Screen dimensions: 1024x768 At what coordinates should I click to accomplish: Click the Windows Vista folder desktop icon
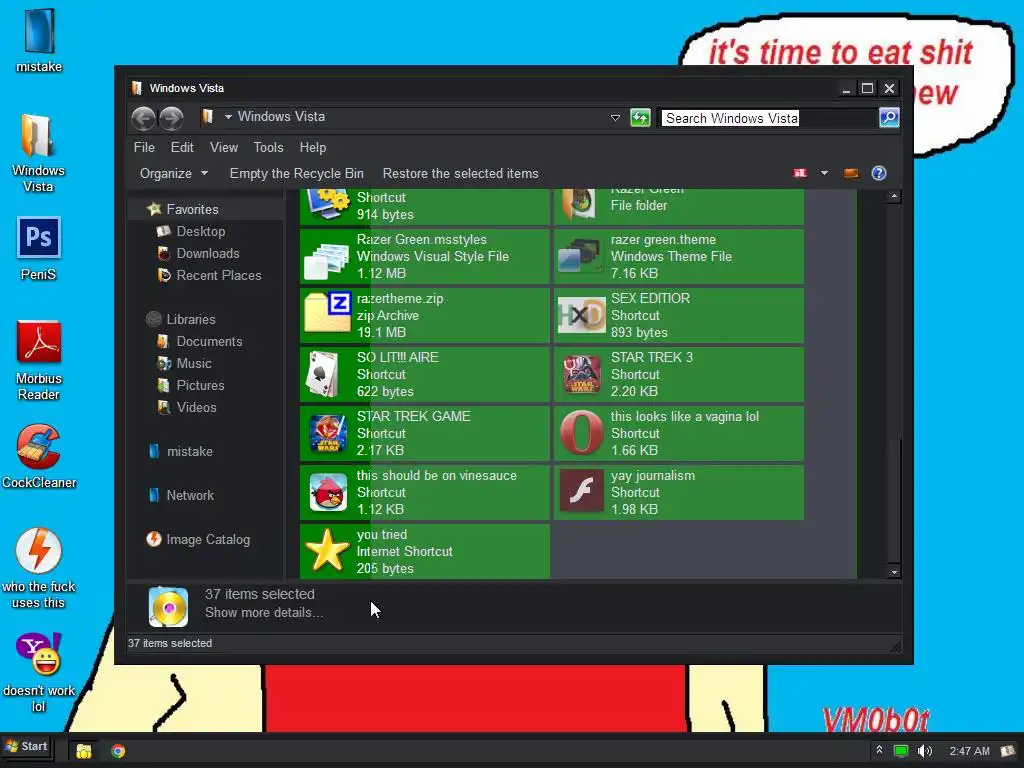coord(38,153)
